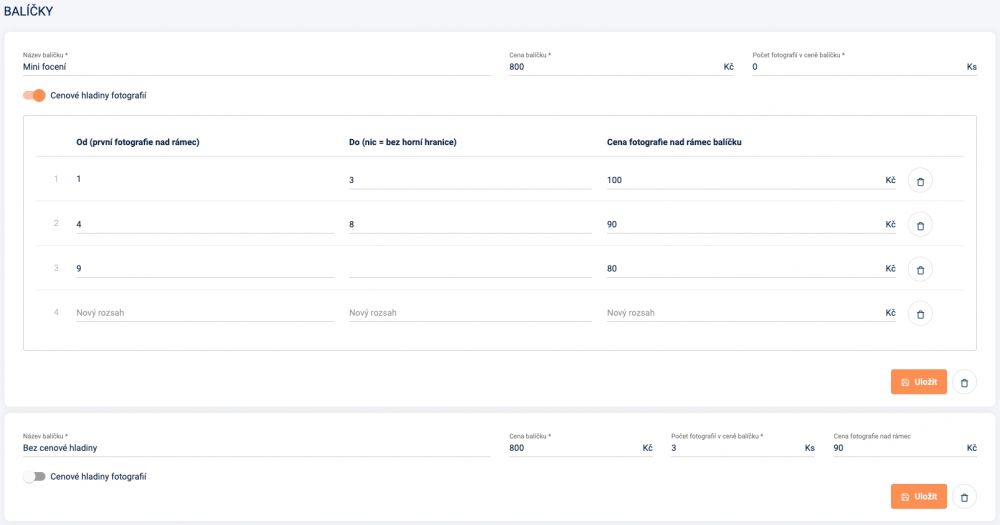1000x525 pixels.
Task: Remove price tier row 3
Action: [920, 269]
